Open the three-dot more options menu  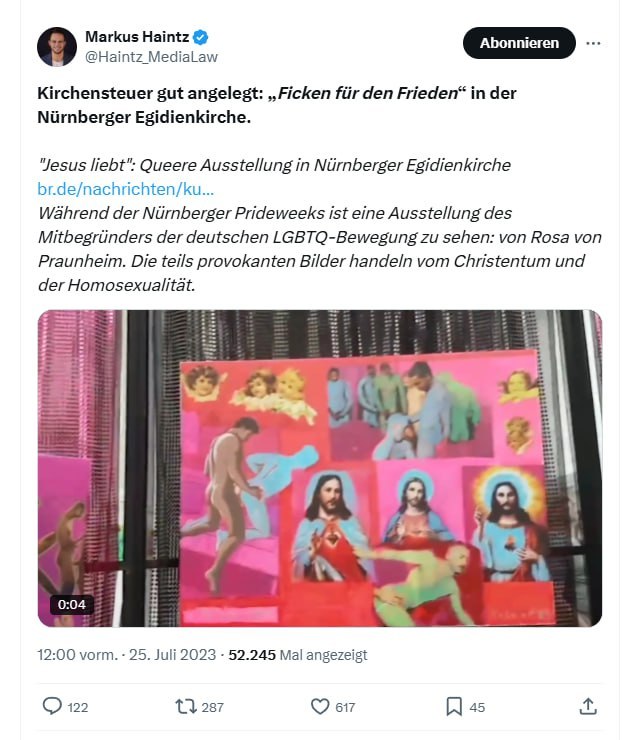[x=593, y=43]
